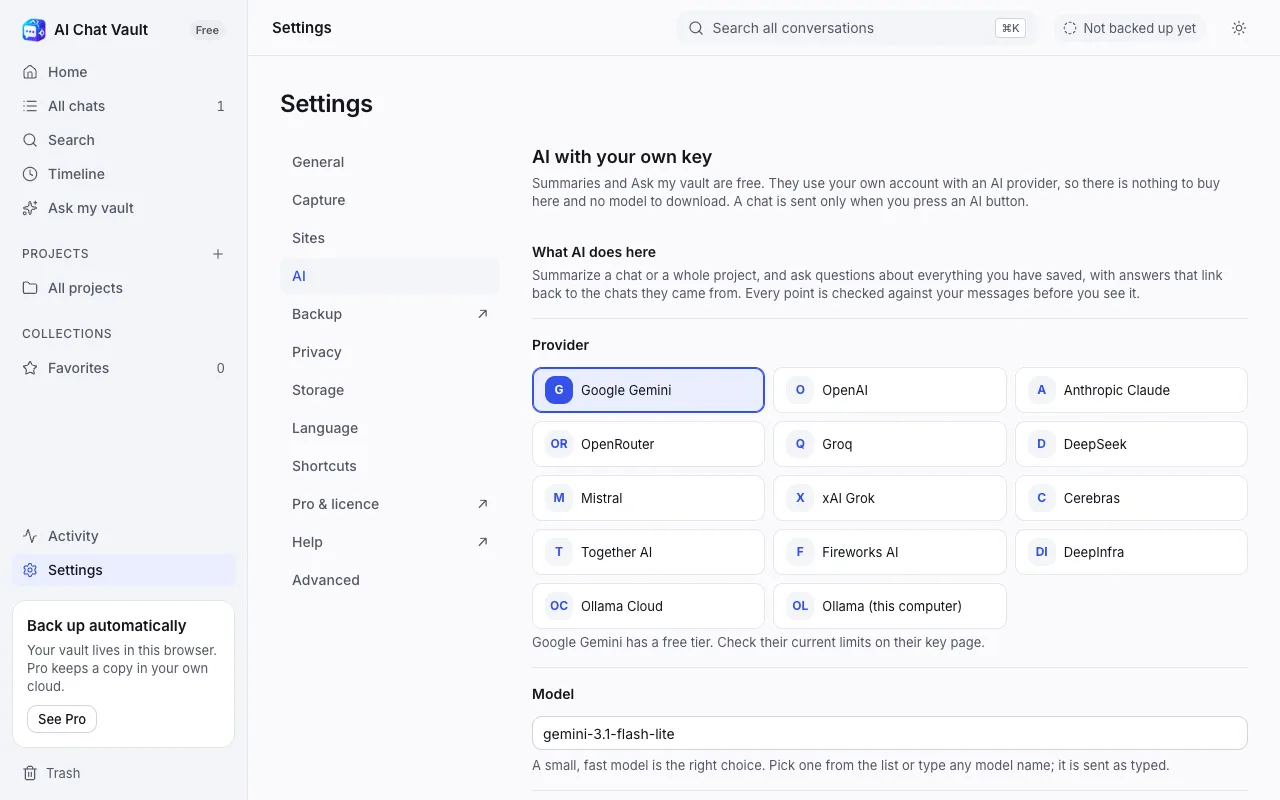Go to Storage settings tab

(x=390, y=390)
